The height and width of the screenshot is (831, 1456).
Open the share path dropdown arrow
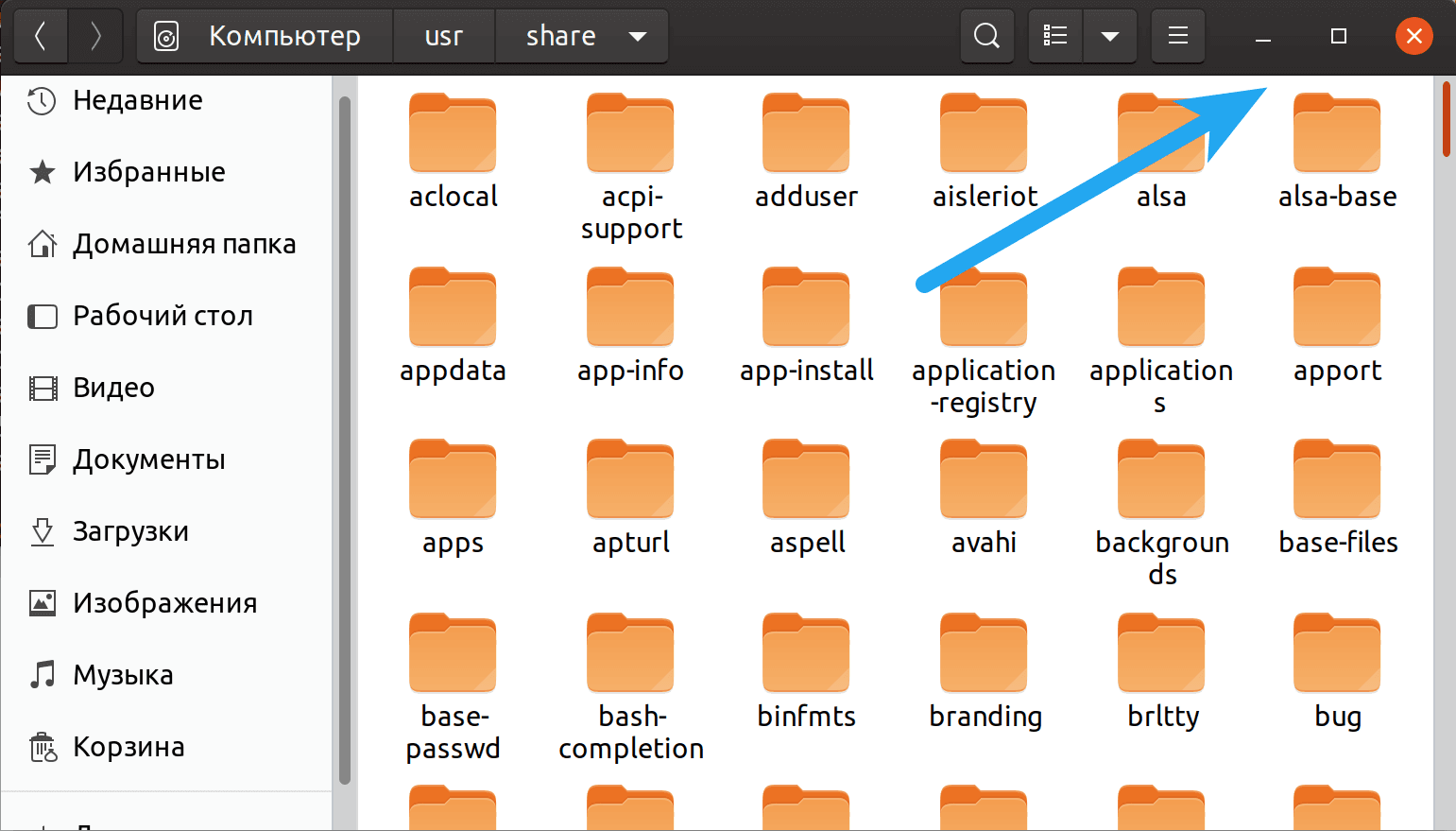[638, 37]
